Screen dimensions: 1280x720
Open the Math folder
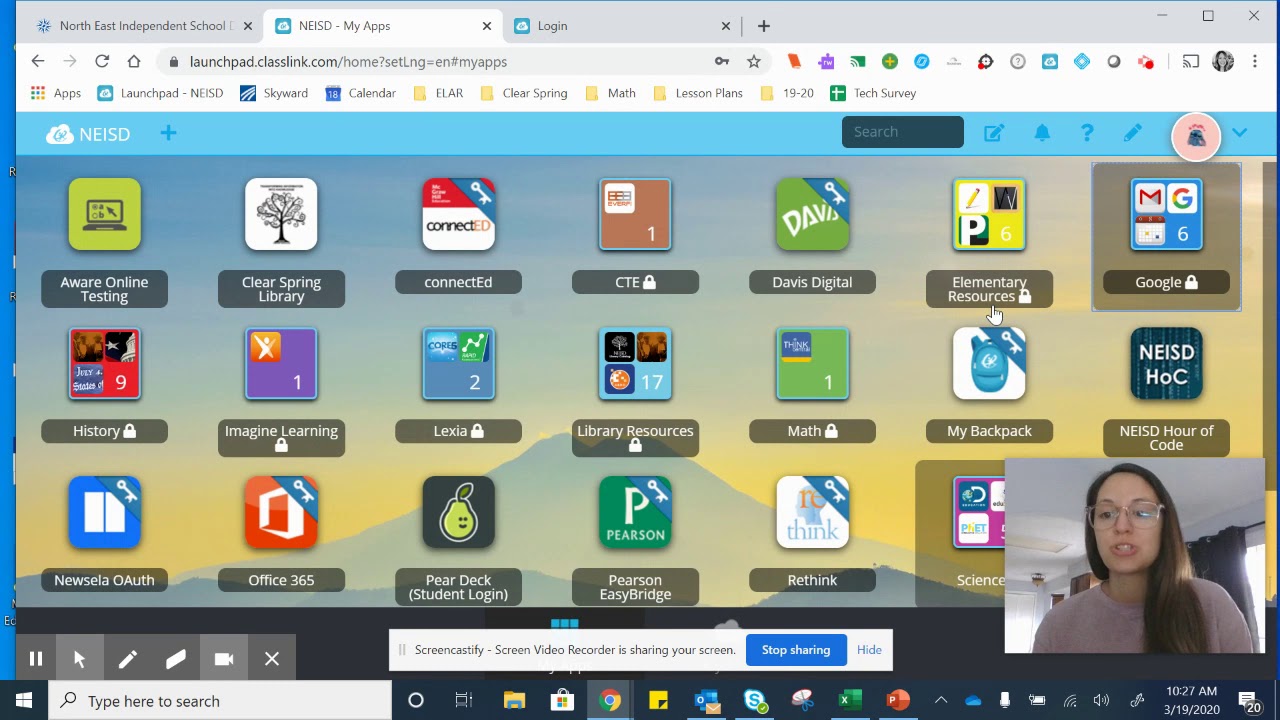tap(812, 363)
